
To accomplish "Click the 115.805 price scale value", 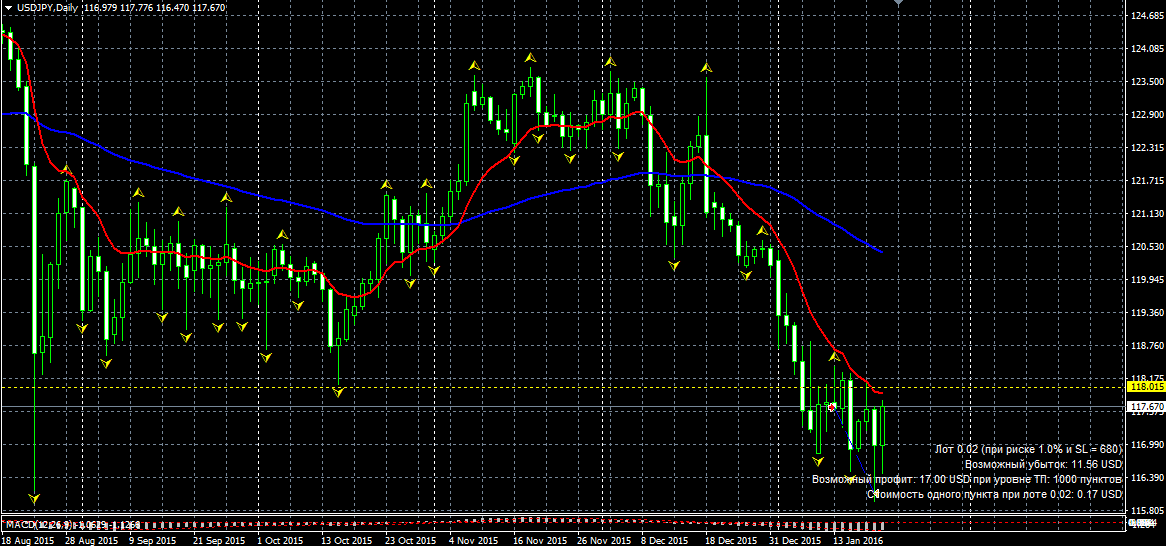I will click(x=1146, y=511).
